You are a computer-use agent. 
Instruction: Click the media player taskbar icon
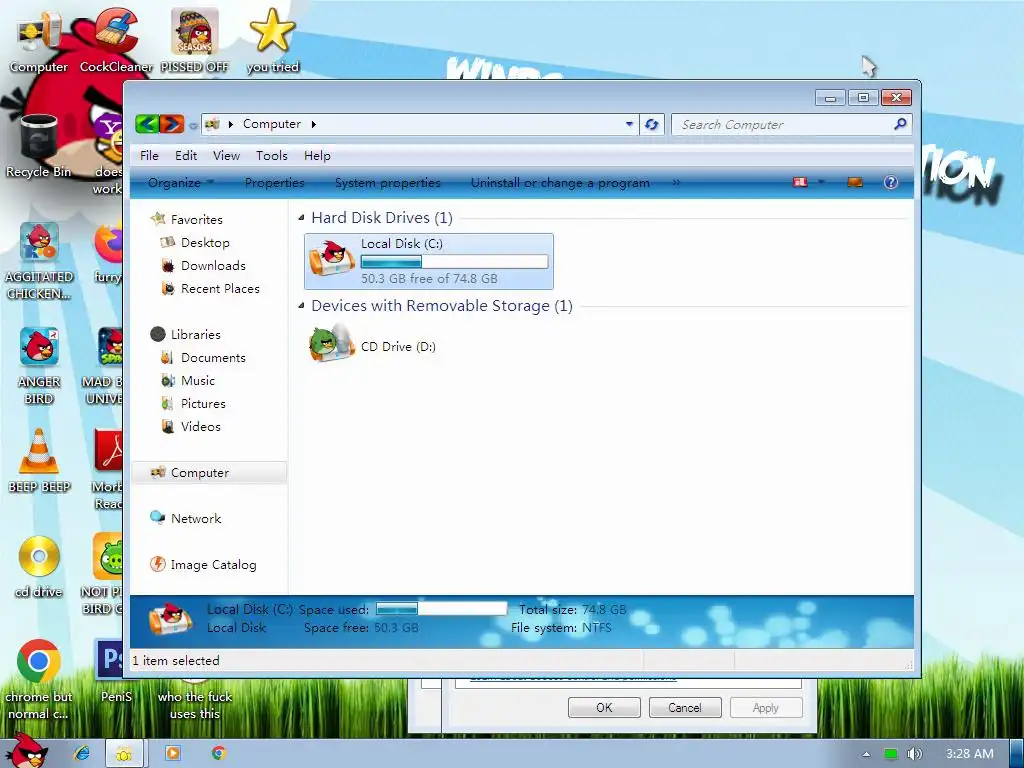pos(172,753)
